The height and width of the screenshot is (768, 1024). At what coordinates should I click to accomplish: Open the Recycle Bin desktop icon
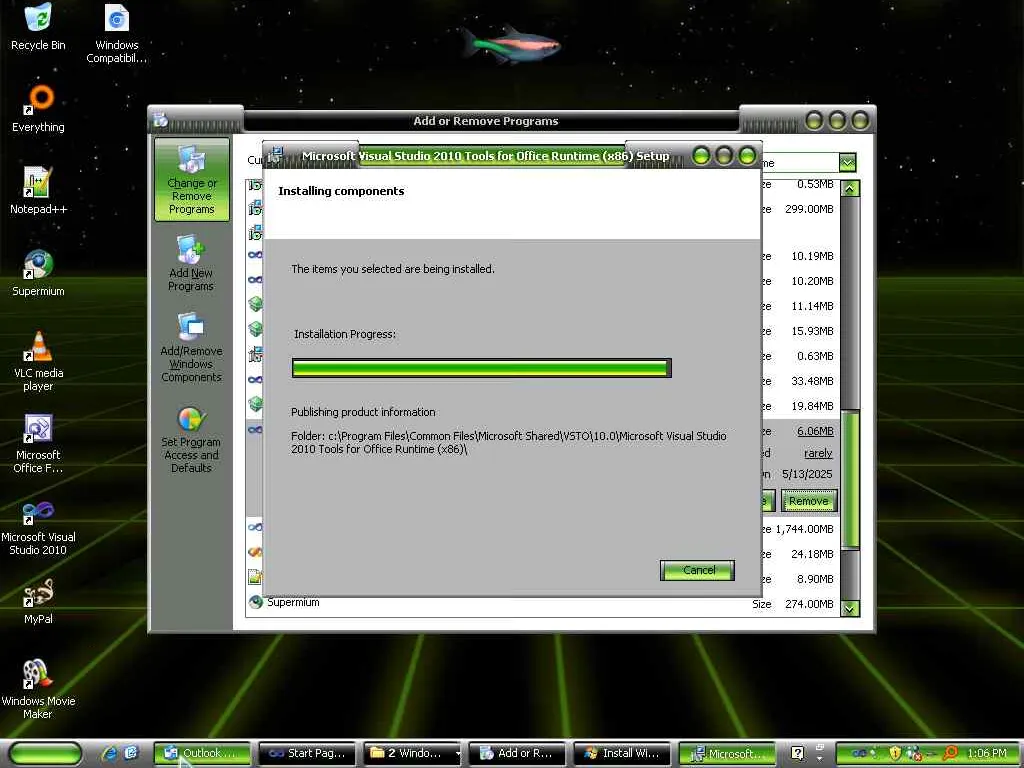[38, 26]
